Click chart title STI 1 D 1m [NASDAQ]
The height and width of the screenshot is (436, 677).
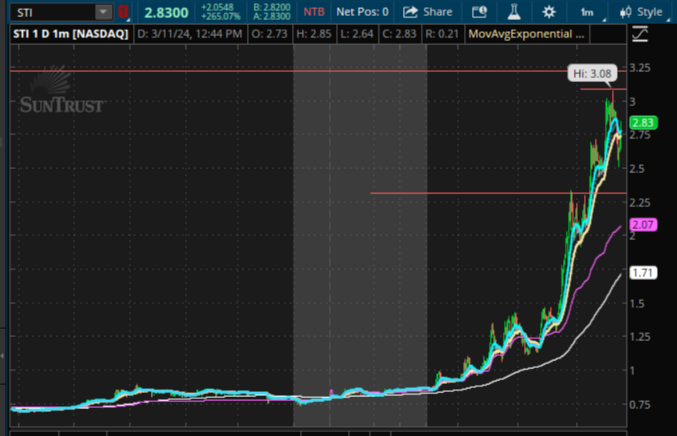coord(71,34)
